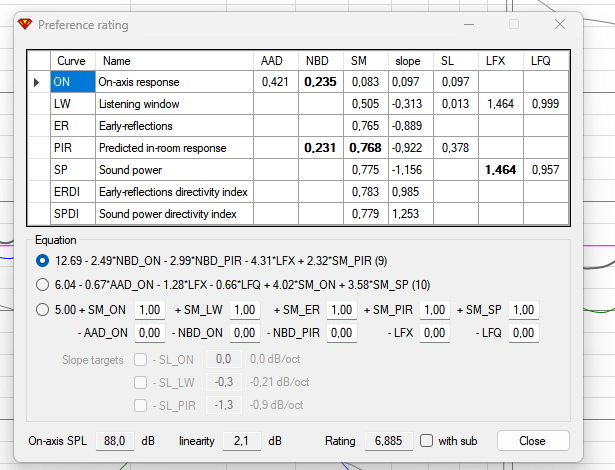Click 'Early-reflections directivity index' cell
The image size is (615, 470).
point(175,192)
